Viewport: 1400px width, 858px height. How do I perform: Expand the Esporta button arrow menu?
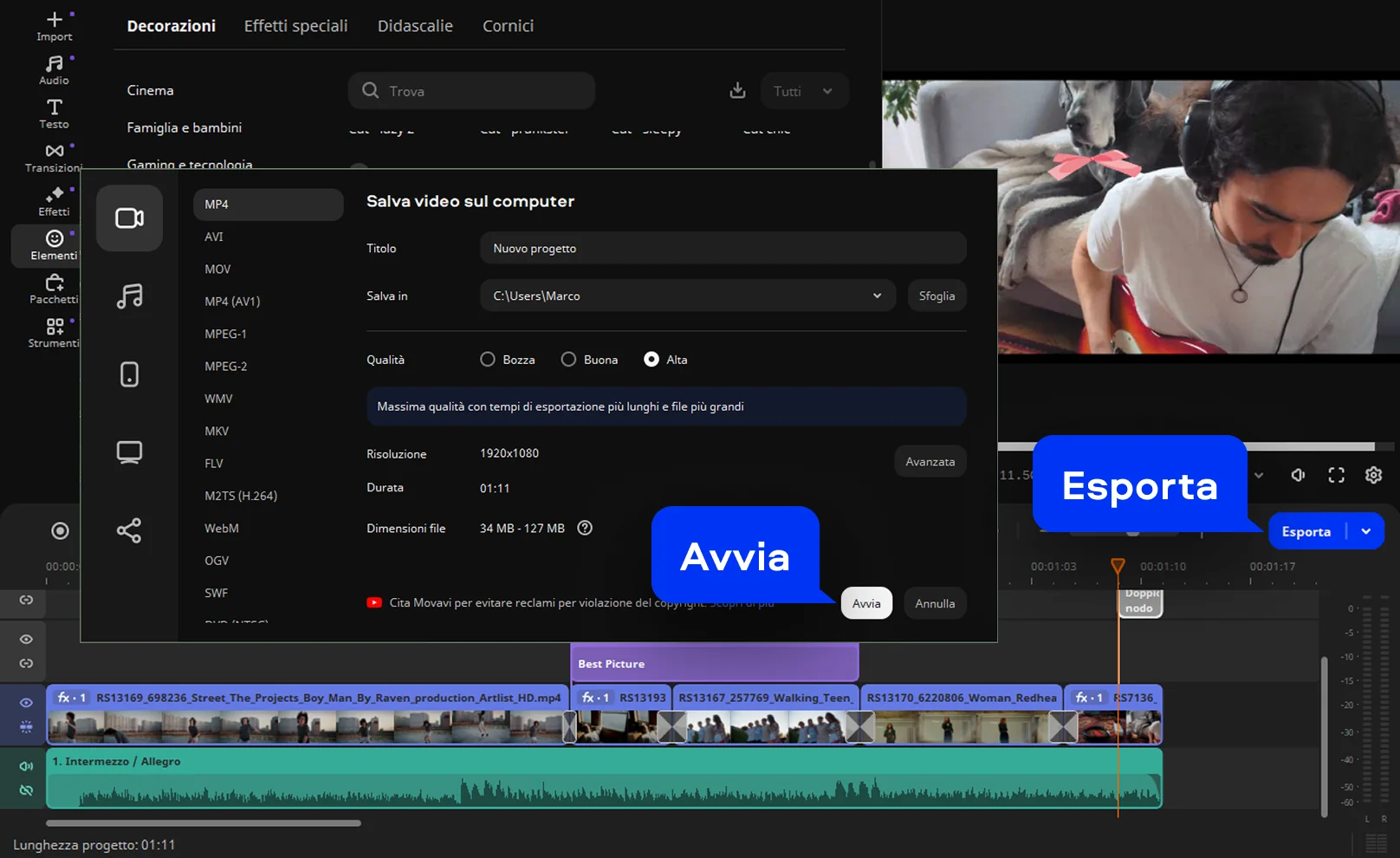pyautogui.click(x=1366, y=531)
